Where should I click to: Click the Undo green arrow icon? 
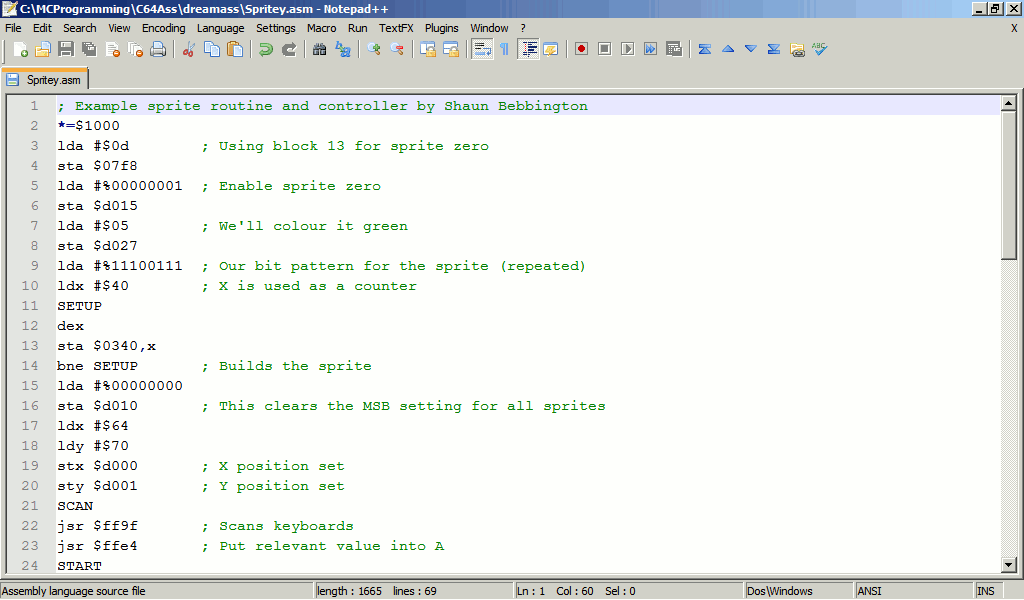[x=266, y=49]
